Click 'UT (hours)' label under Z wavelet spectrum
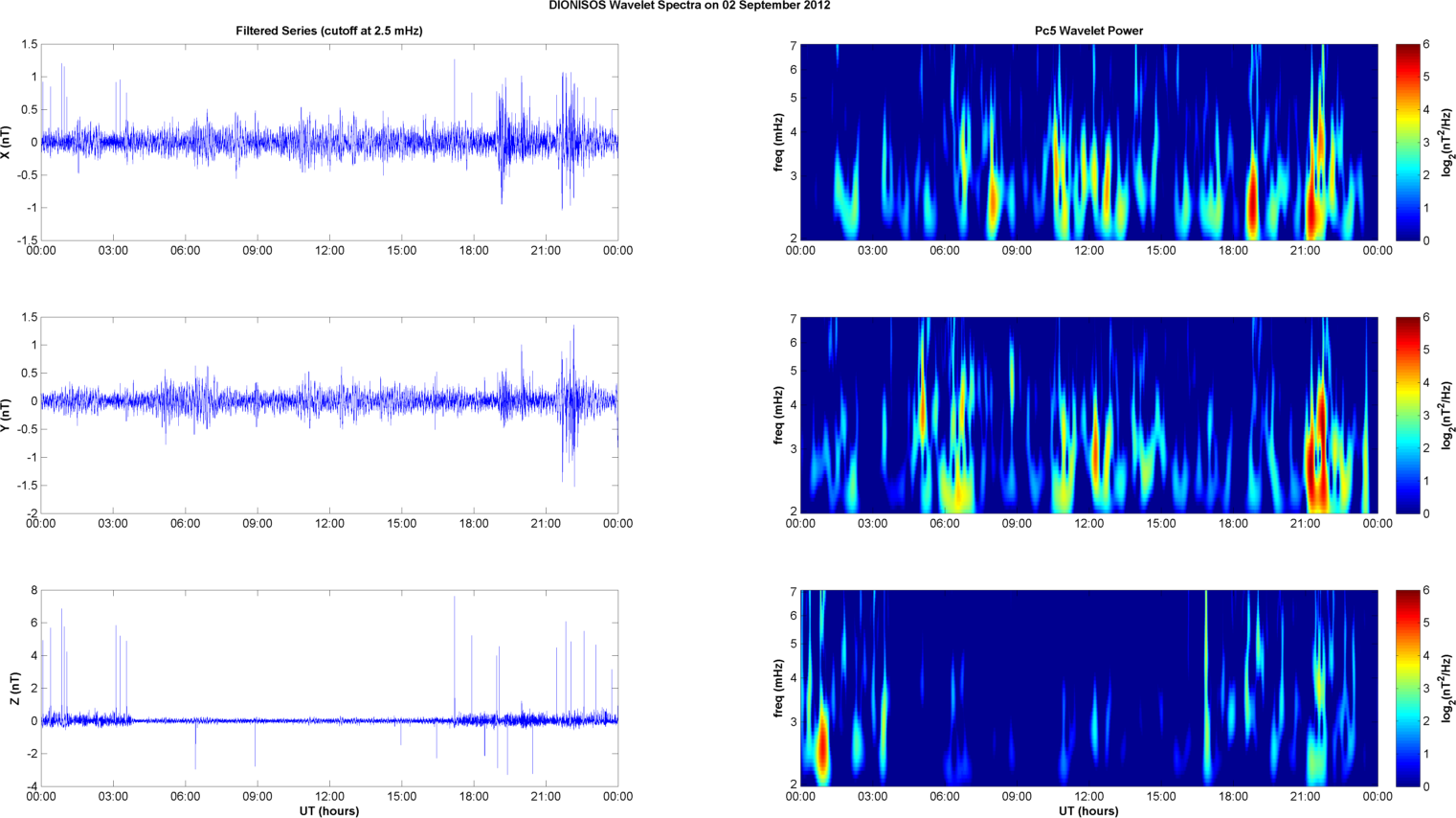 pyautogui.click(x=1088, y=810)
